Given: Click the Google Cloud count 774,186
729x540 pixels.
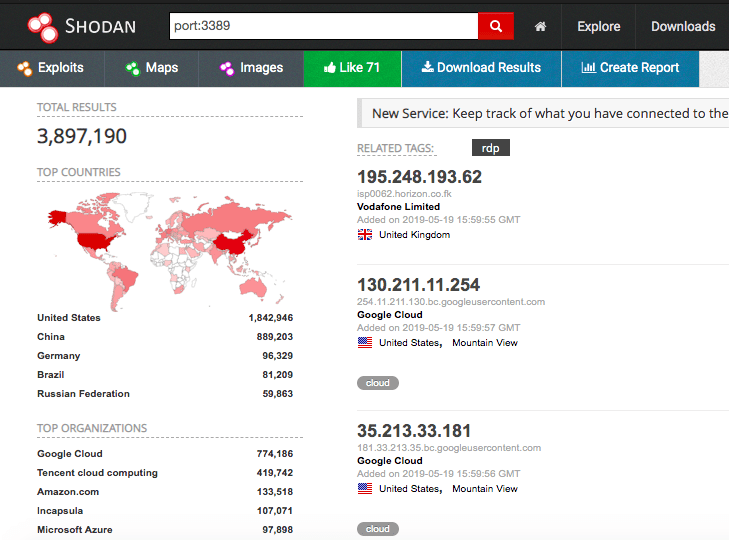Looking at the screenshot, I should click(275, 454).
